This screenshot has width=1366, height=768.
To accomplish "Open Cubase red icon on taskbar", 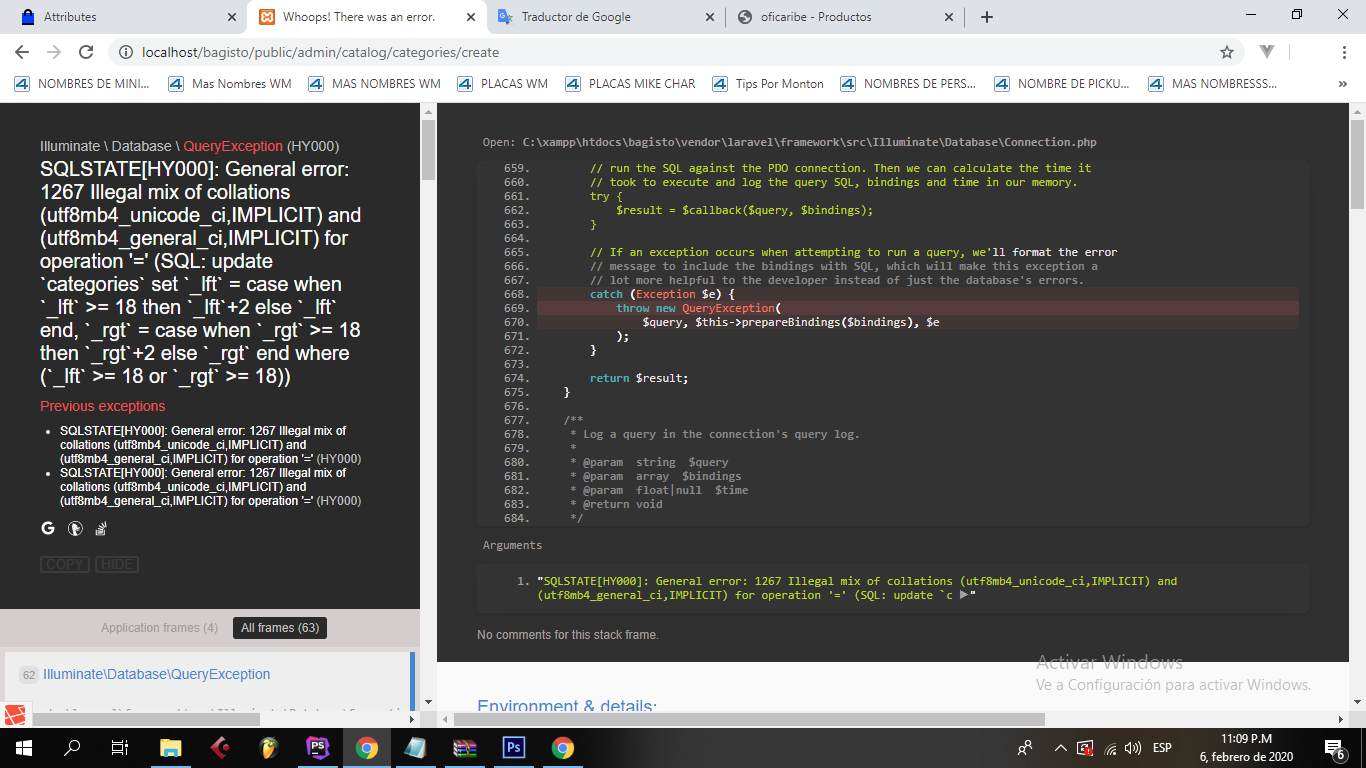I will [x=220, y=747].
